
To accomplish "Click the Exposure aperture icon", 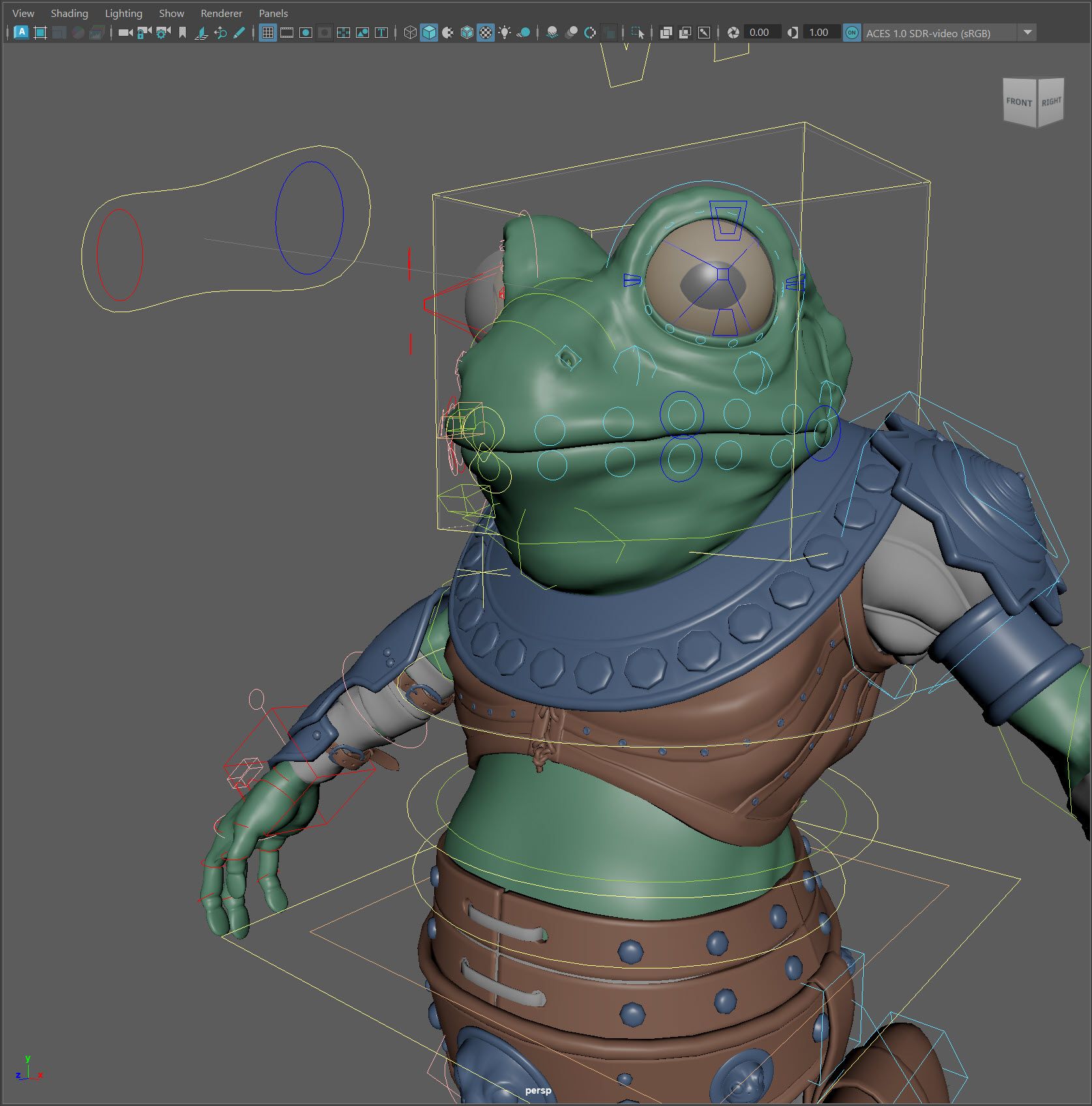I will 733,32.
